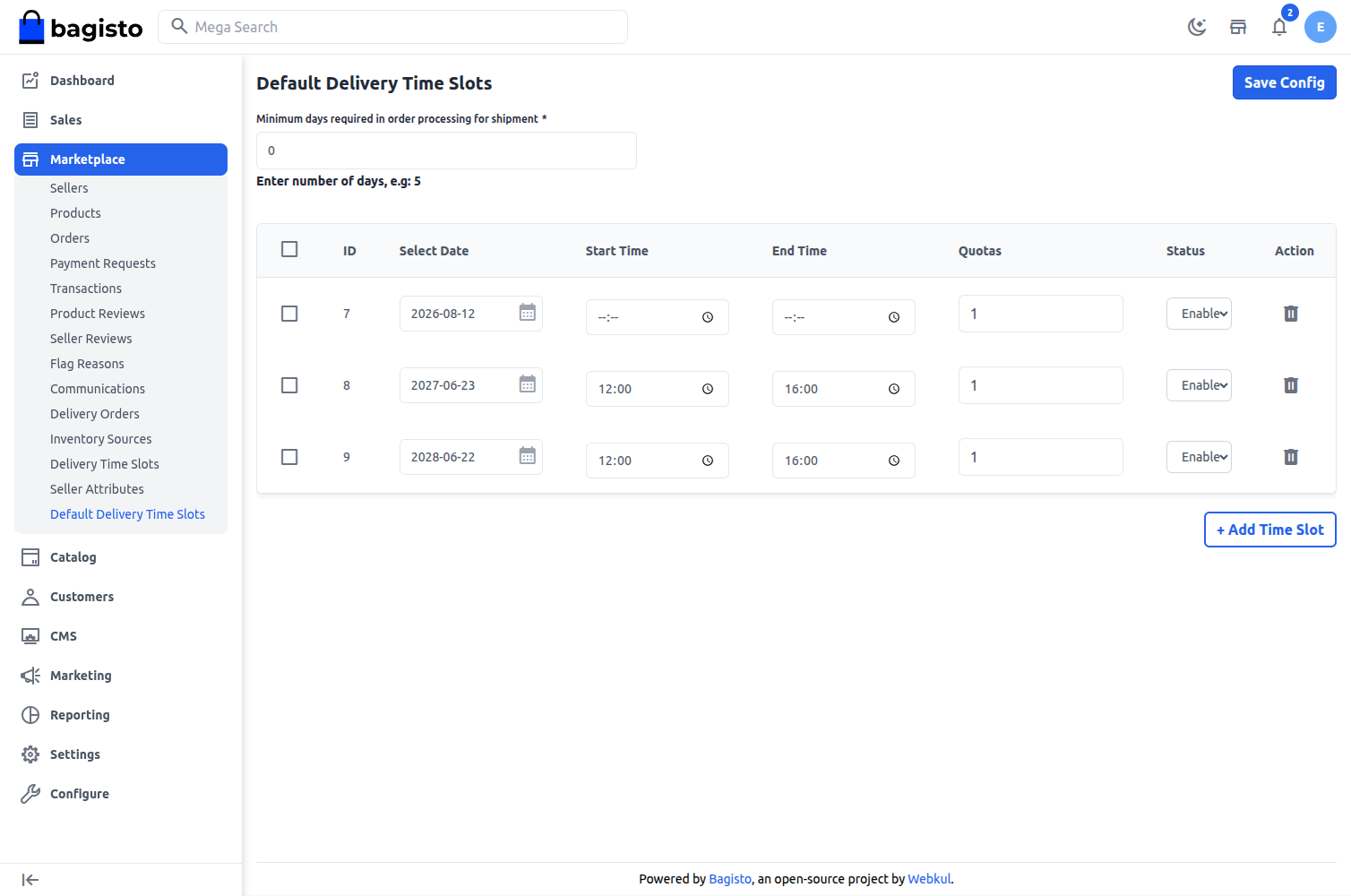Open calendar picker for 2026-08-12
1351x896 pixels.
528,313
